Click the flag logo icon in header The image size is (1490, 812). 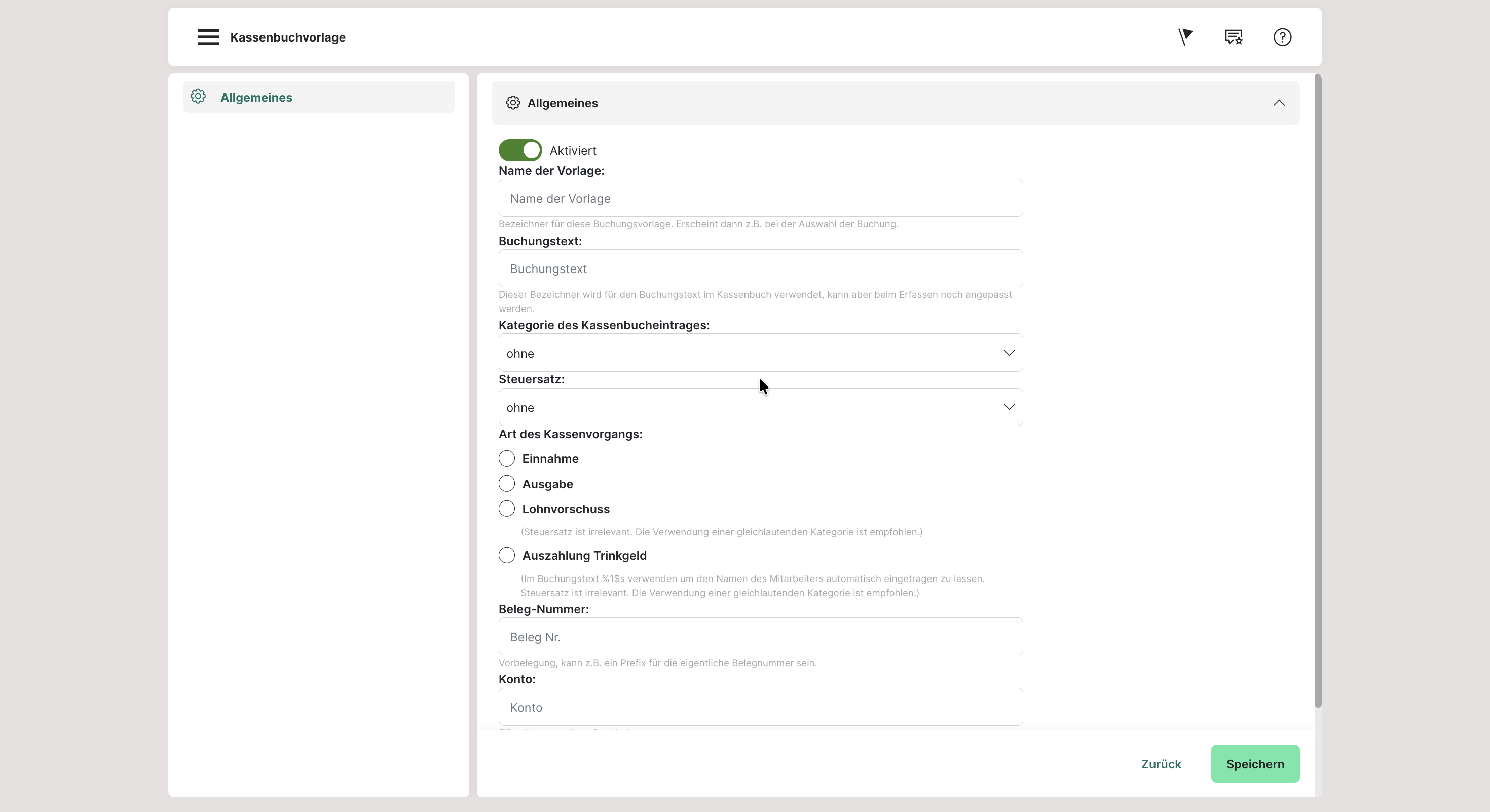click(x=1185, y=37)
